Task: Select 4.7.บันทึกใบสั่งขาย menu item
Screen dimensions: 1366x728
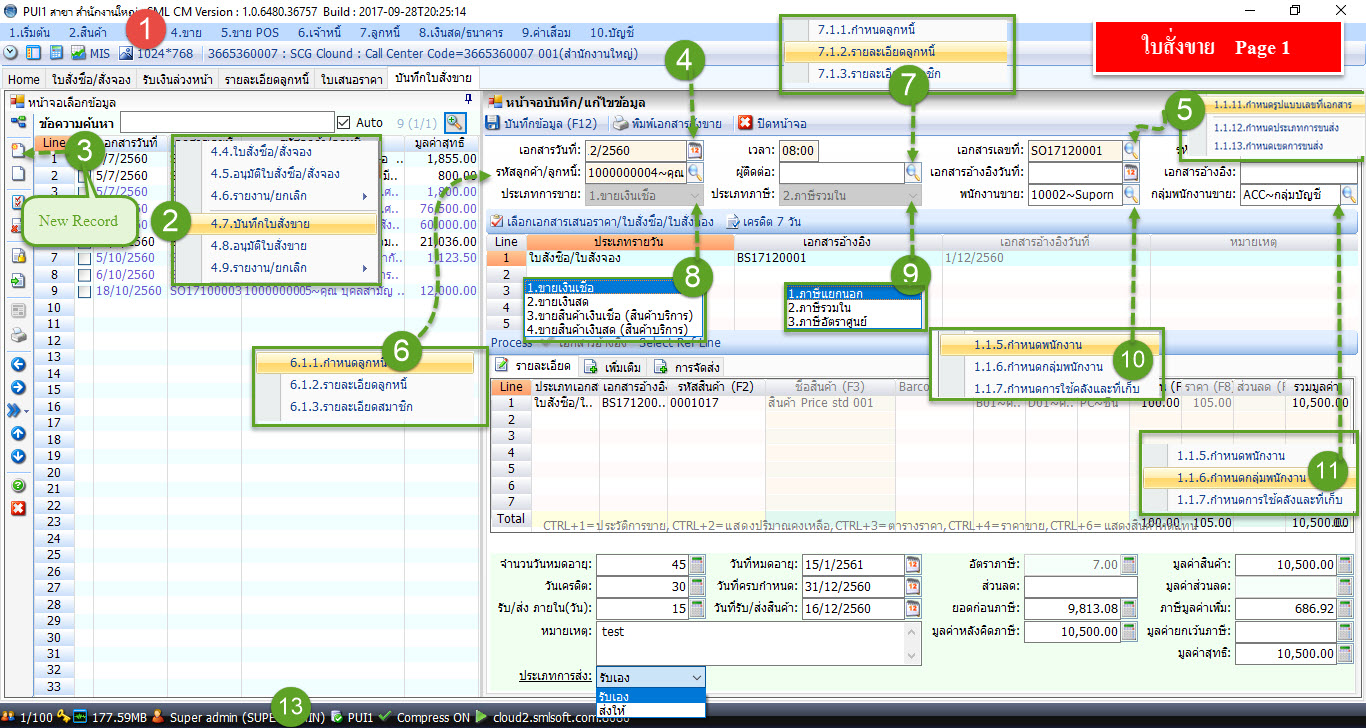Action: point(278,224)
